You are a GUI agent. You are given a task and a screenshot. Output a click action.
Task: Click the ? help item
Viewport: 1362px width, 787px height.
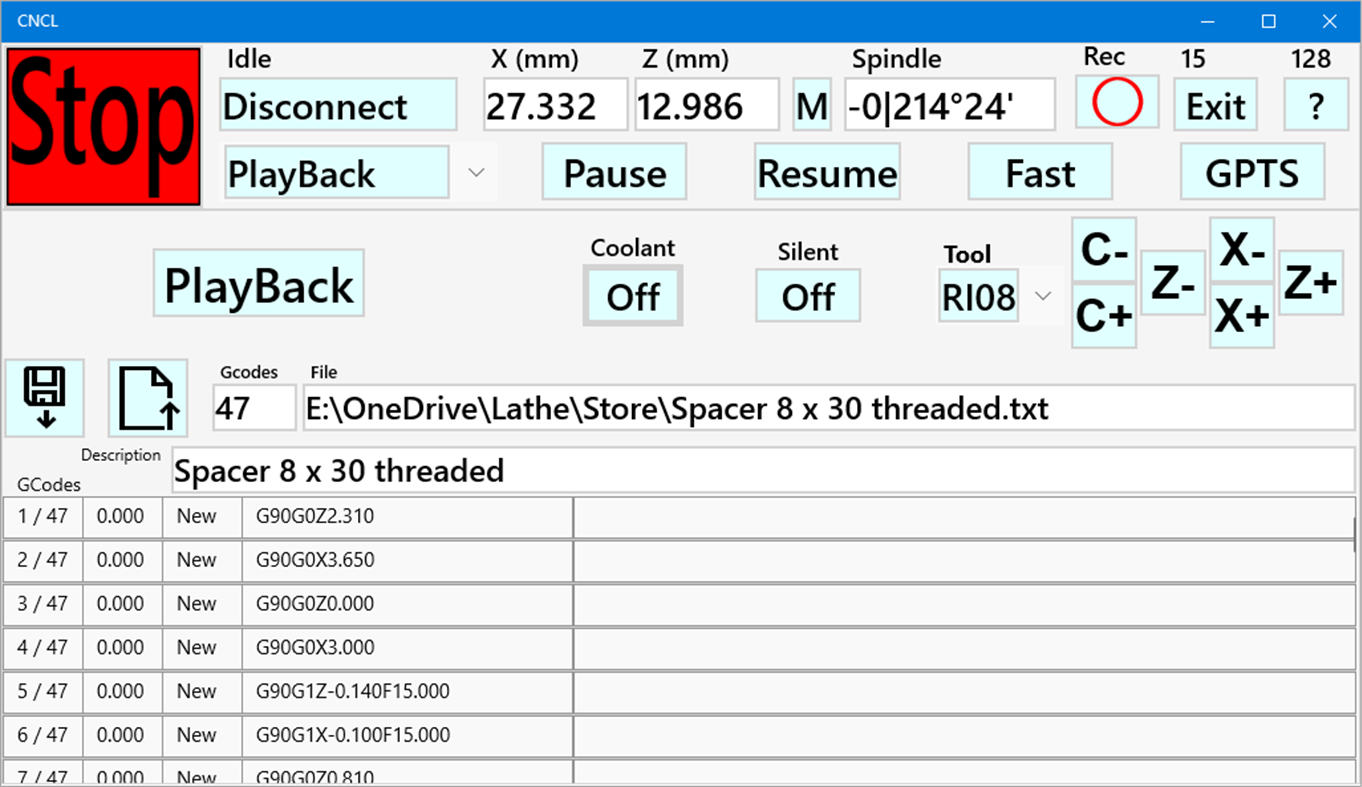point(1316,104)
